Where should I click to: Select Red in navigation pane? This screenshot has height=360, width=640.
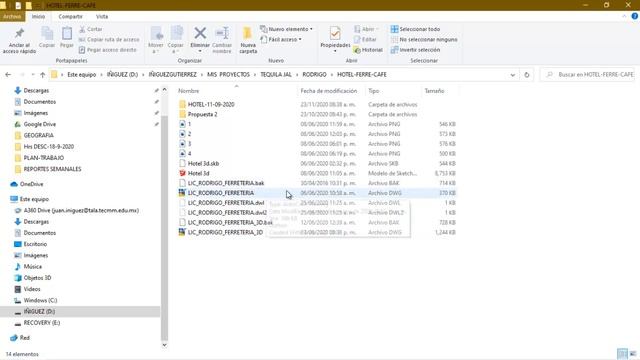point(24,338)
